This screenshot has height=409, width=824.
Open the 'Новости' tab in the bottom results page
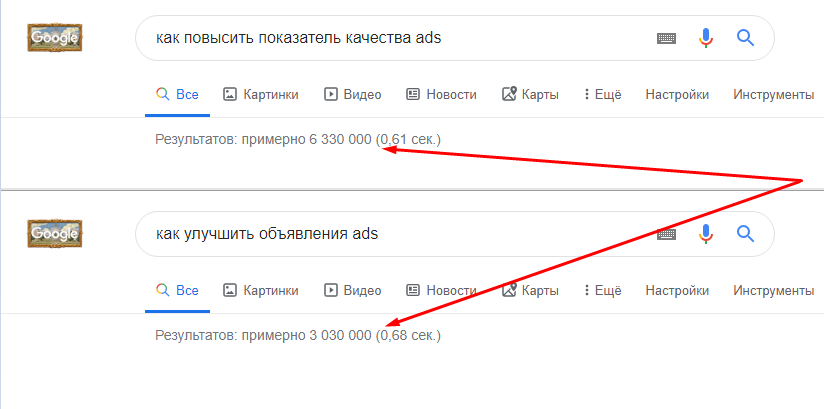click(441, 291)
